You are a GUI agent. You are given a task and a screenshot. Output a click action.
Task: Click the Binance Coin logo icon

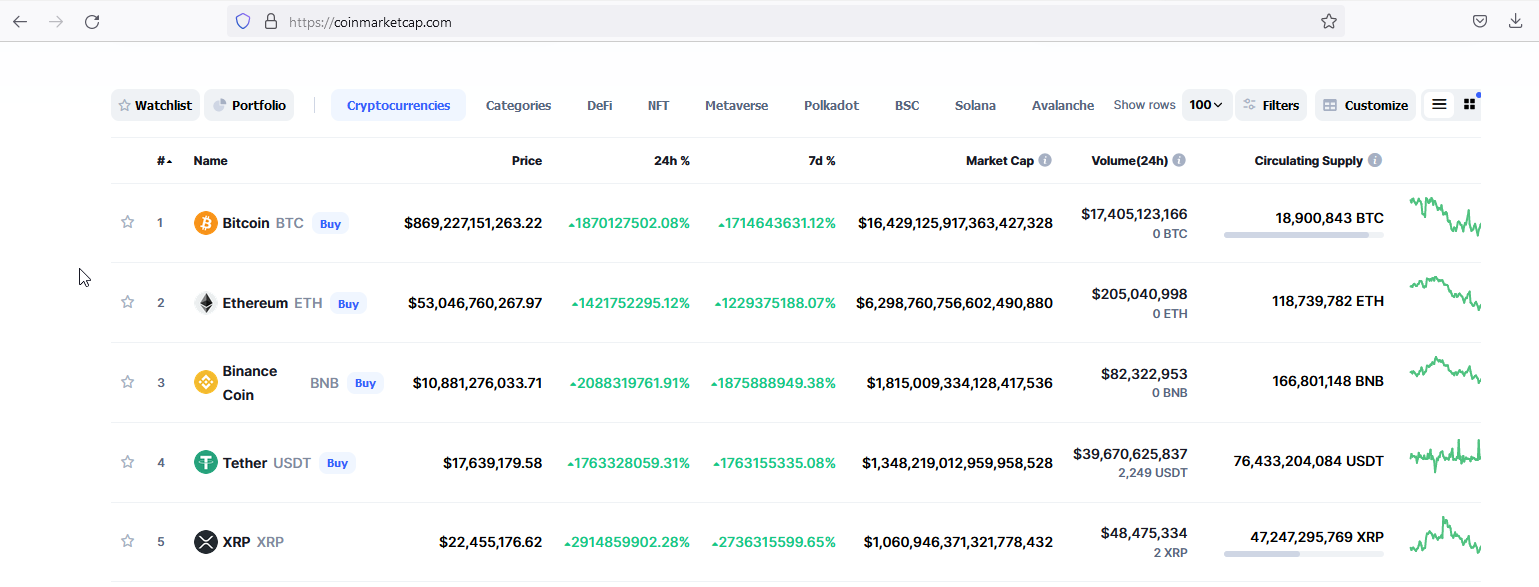click(205, 383)
